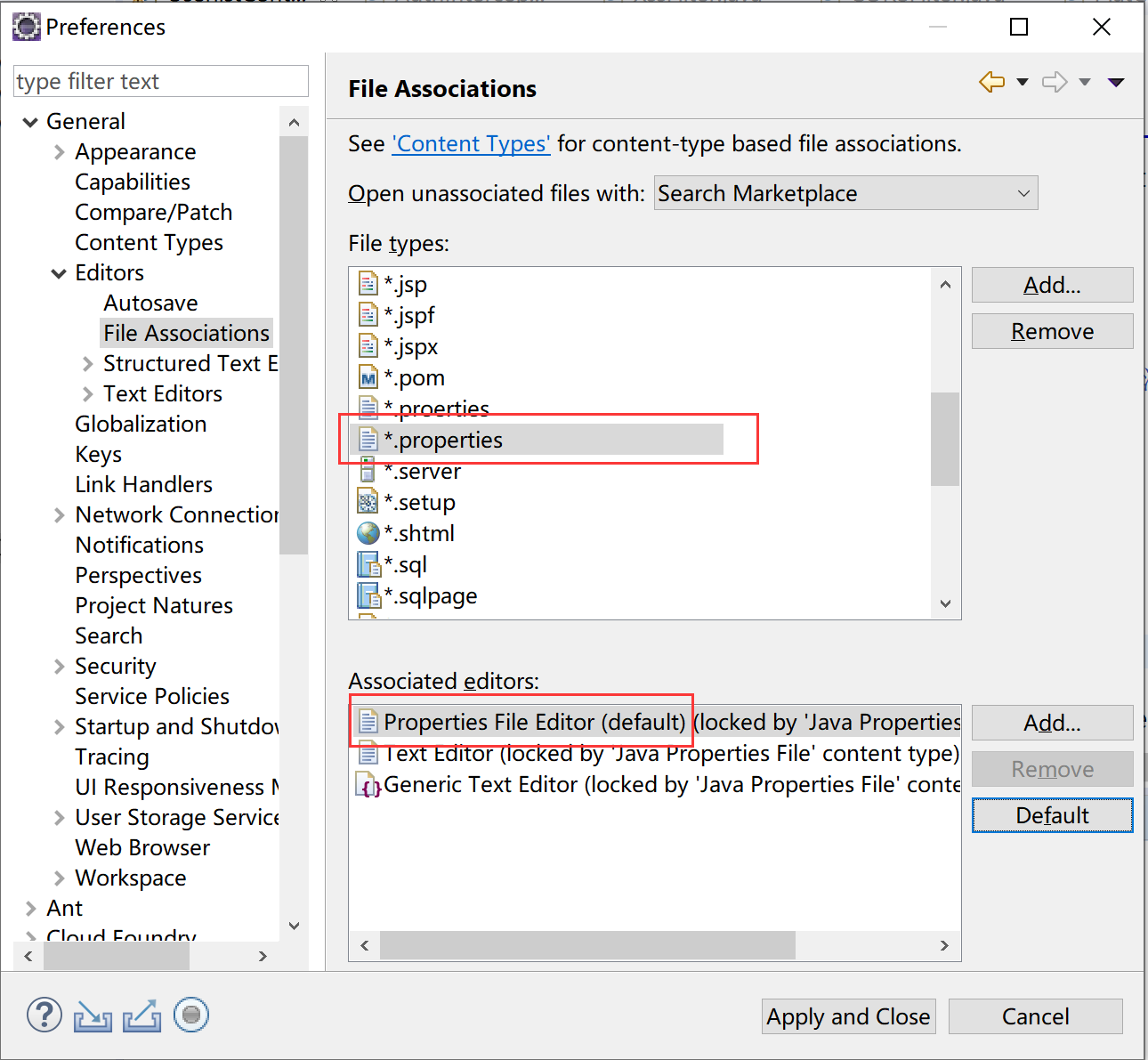Image resolution: width=1148 pixels, height=1060 pixels.
Task: Click the *.jsp file type icon
Action: [x=368, y=284]
